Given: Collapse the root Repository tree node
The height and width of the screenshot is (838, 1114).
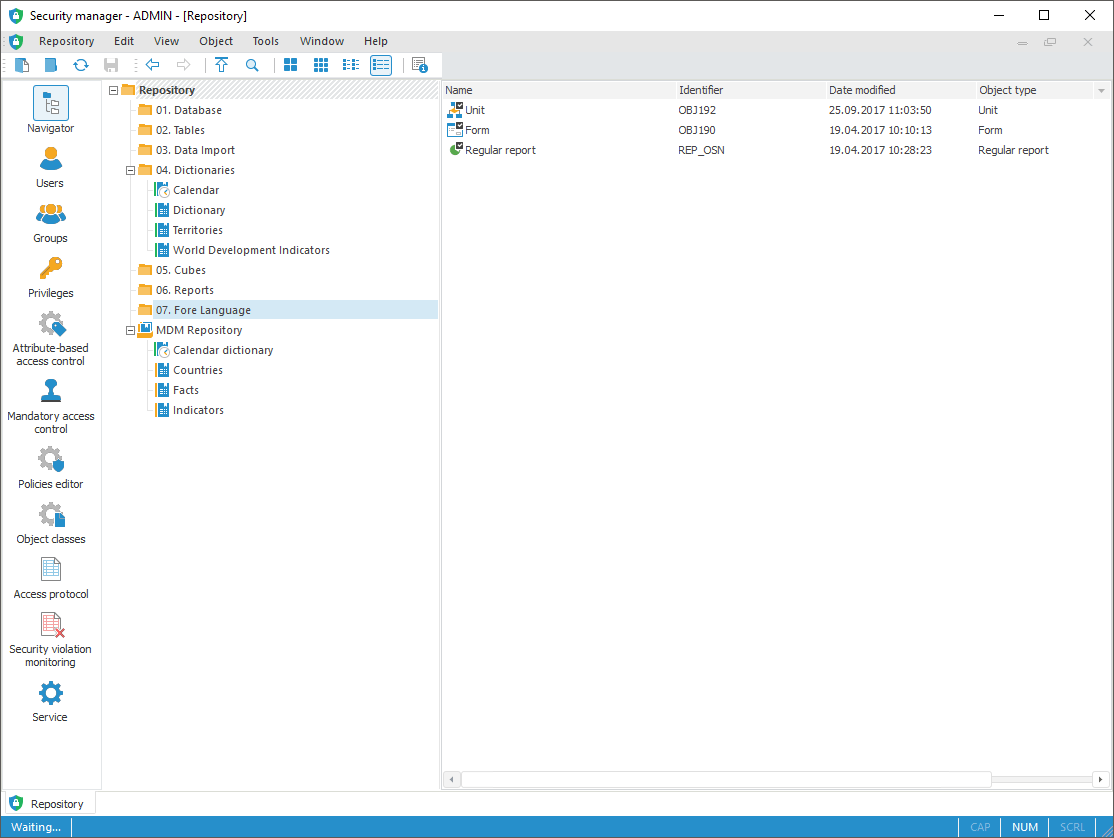Looking at the screenshot, I should (x=113, y=90).
